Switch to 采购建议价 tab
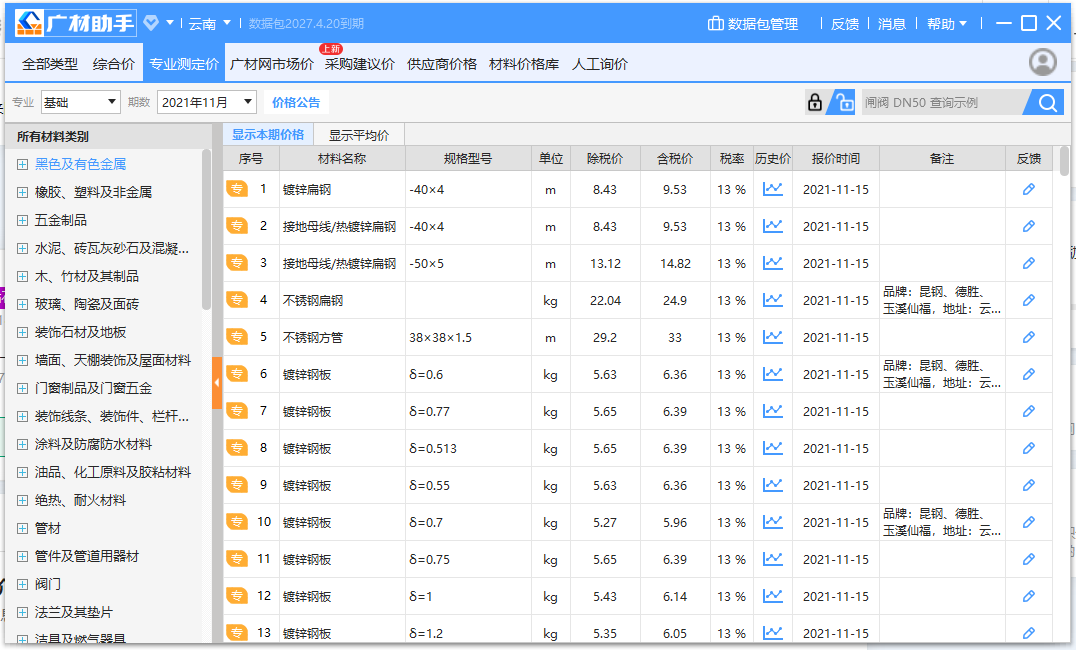Screen dimensions: 1076x650 point(360,64)
